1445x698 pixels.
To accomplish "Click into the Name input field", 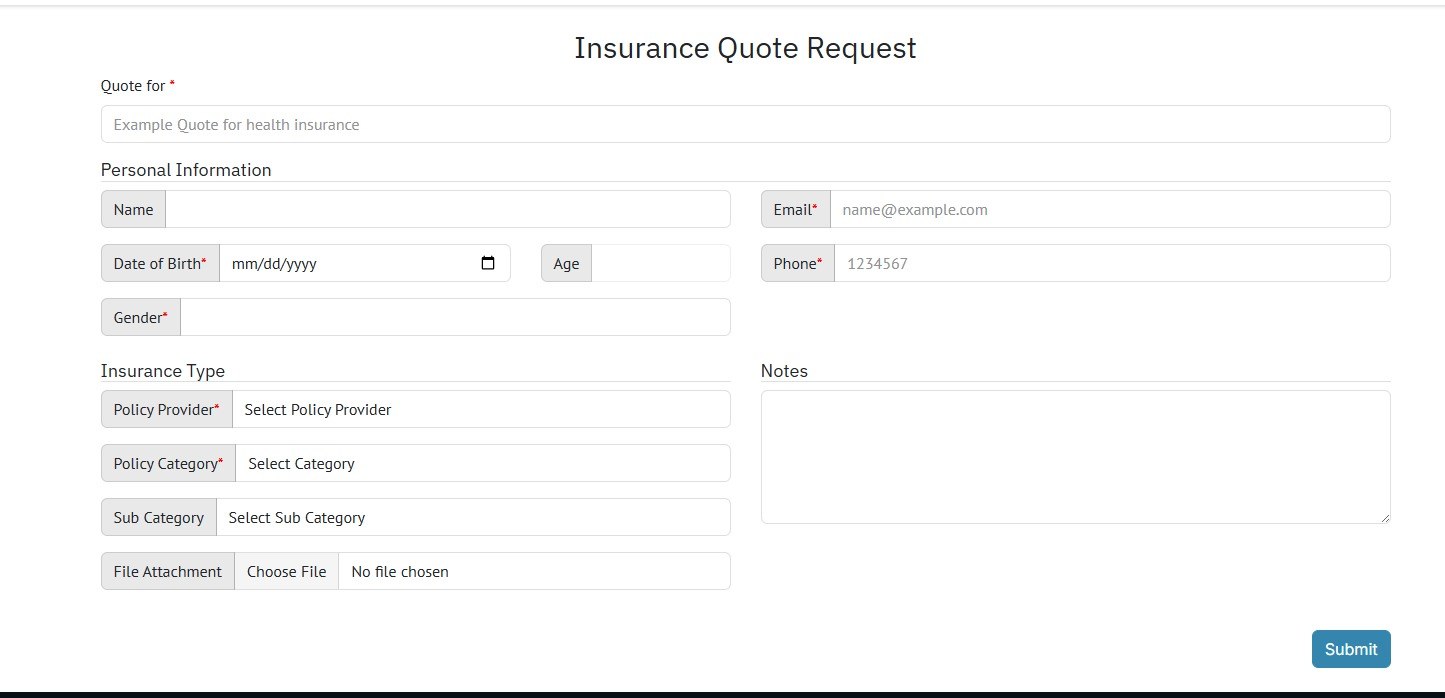I will [447, 210].
